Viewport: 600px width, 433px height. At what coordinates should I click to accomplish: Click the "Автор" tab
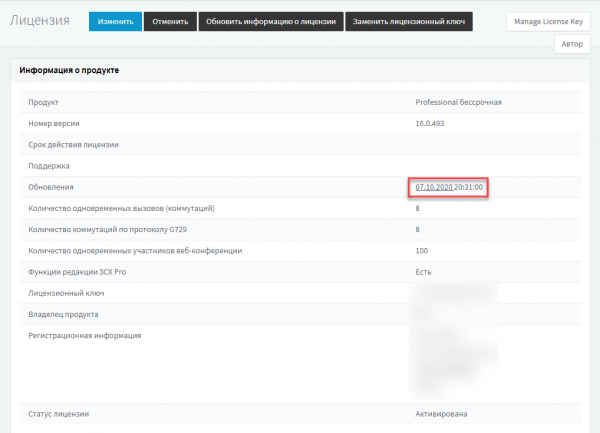(572, 44)
